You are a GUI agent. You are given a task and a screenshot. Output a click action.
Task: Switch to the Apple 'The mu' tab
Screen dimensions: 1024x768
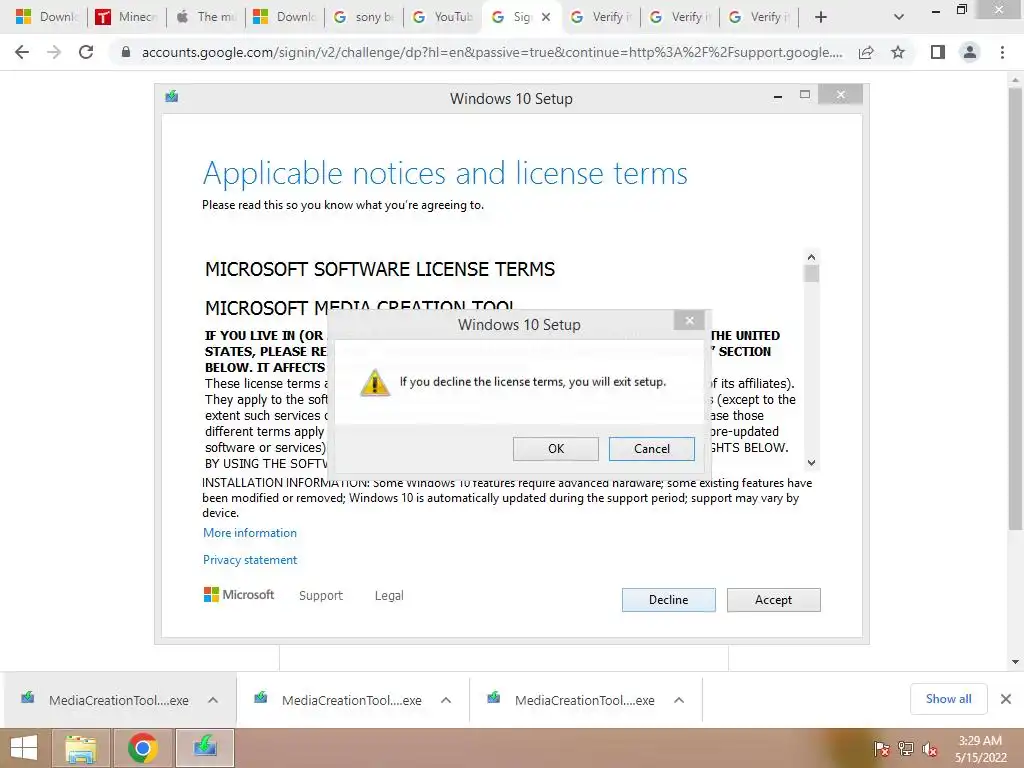tap(206, 17)
